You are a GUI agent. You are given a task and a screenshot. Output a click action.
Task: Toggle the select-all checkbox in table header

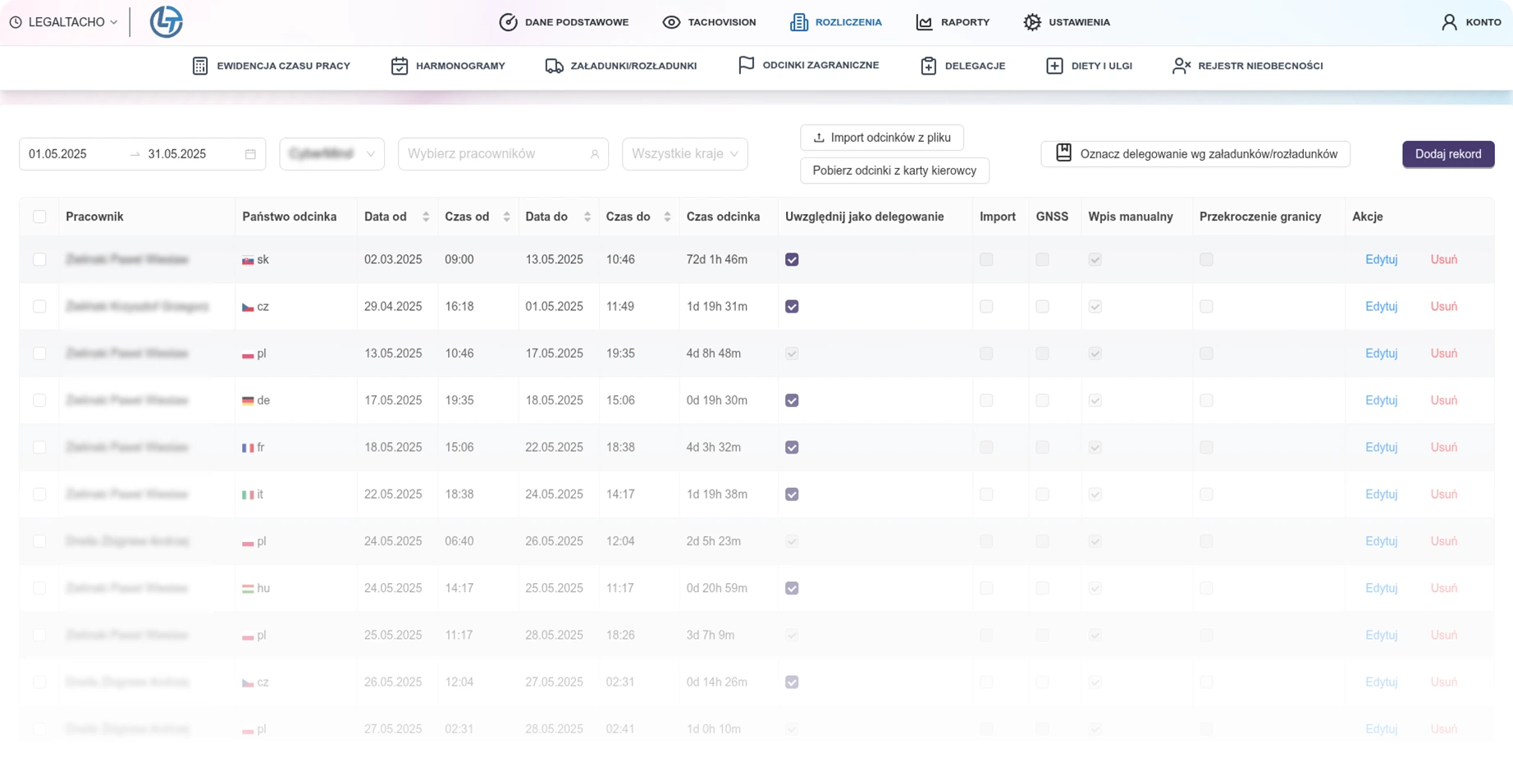[39, 217]
